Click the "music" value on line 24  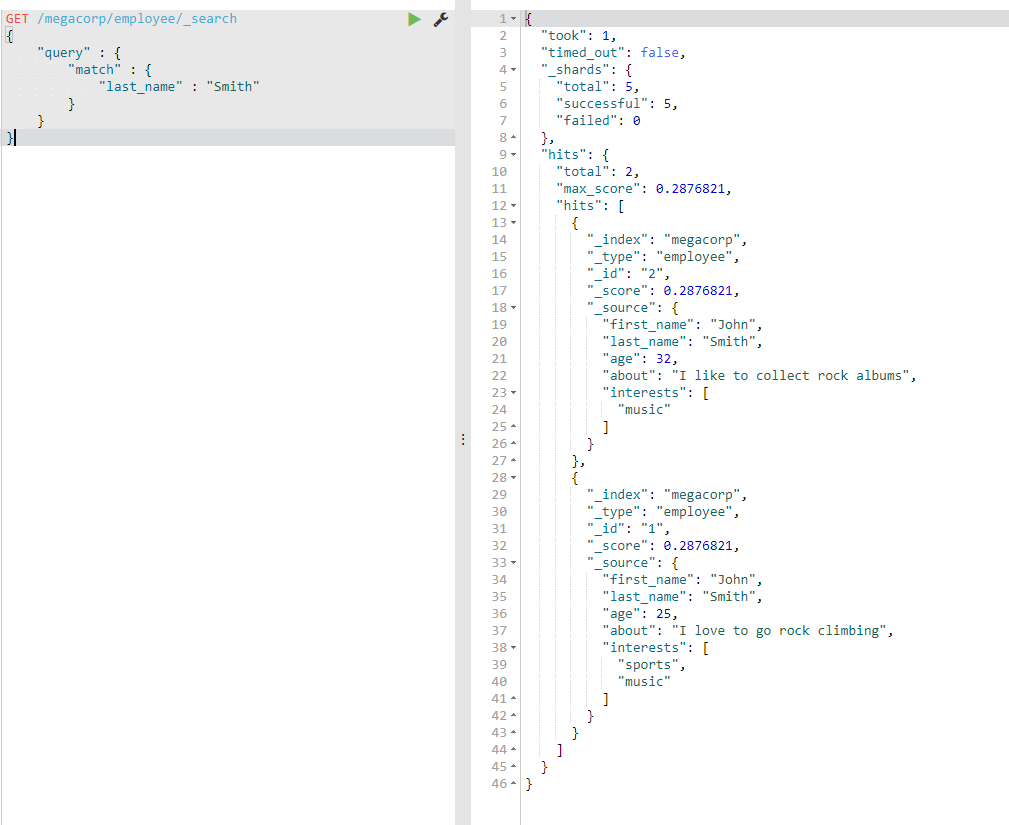tap(644, 409)
